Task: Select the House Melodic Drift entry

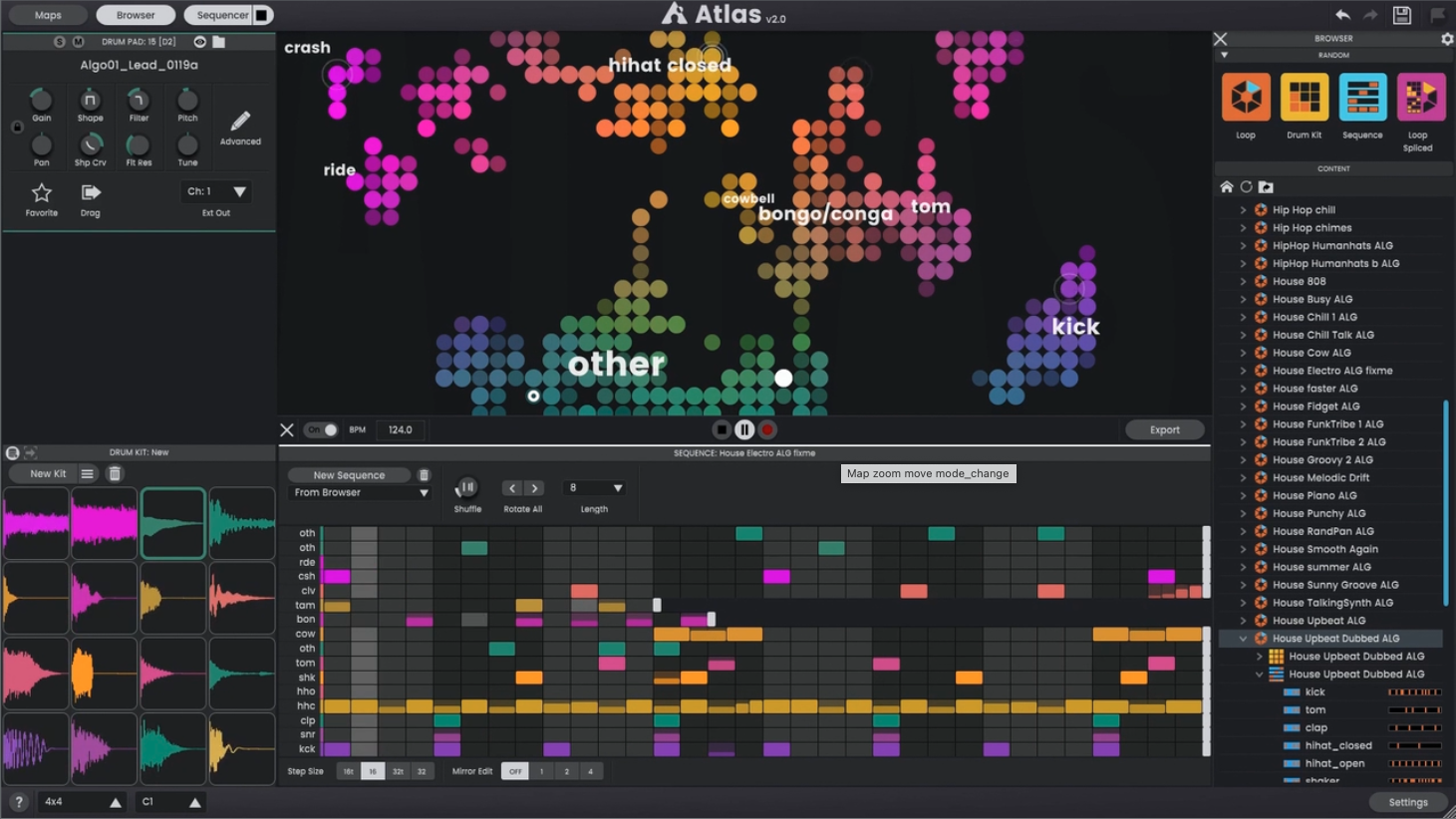Action: (x=1320, y=477)
